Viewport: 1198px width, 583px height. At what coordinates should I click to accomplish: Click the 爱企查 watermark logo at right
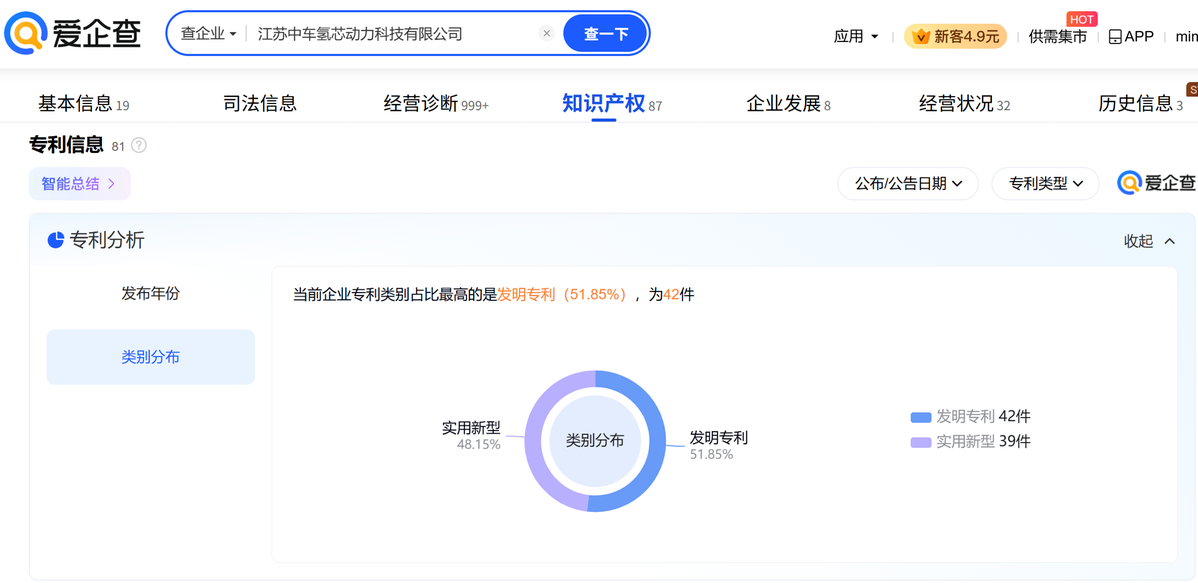1156,183
